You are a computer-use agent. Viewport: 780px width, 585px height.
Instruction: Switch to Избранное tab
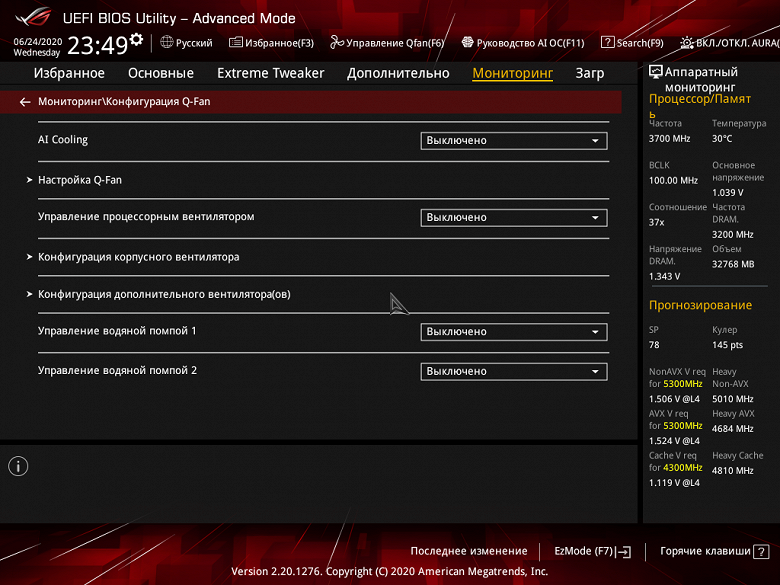69,73
